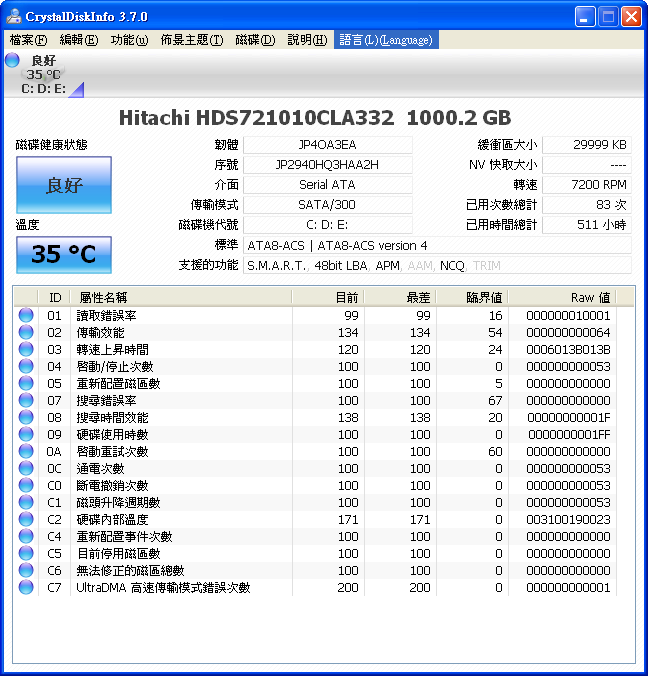Click status orb for 05 重新配置磁區數

click(x=26, y=383)
